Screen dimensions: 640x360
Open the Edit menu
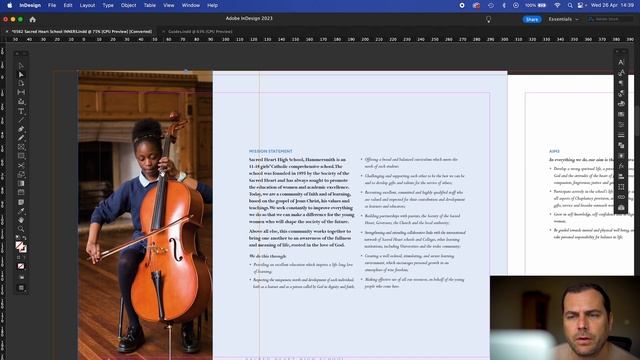coord(68,5)
